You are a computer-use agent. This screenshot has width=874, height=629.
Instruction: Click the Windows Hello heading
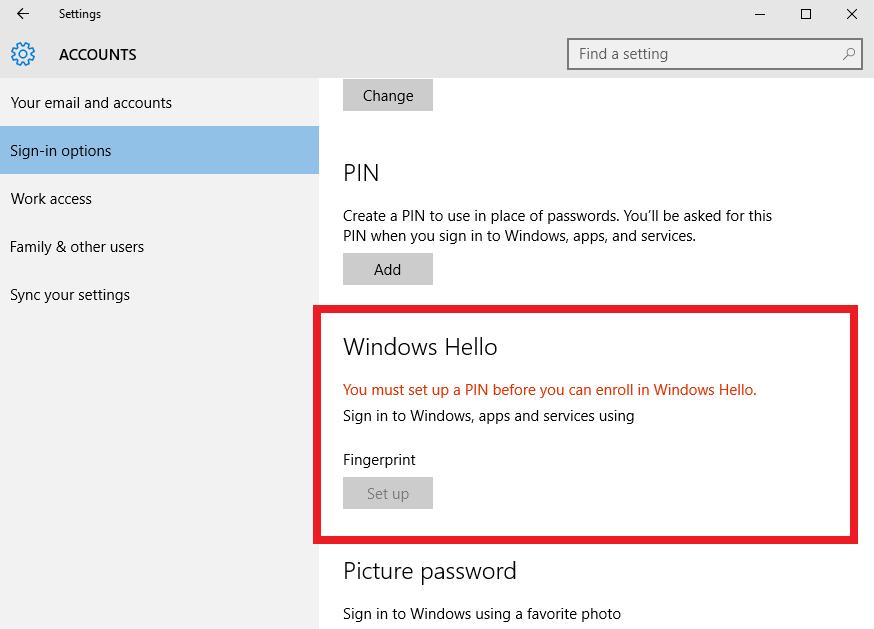pos(420,347)
